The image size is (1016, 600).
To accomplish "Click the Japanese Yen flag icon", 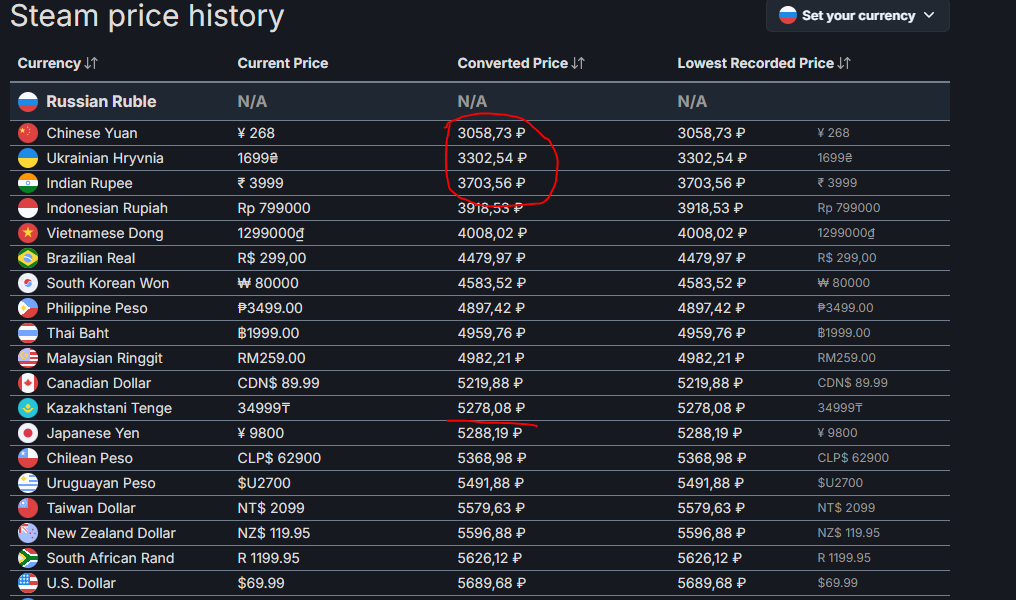I will coord(28,433).
